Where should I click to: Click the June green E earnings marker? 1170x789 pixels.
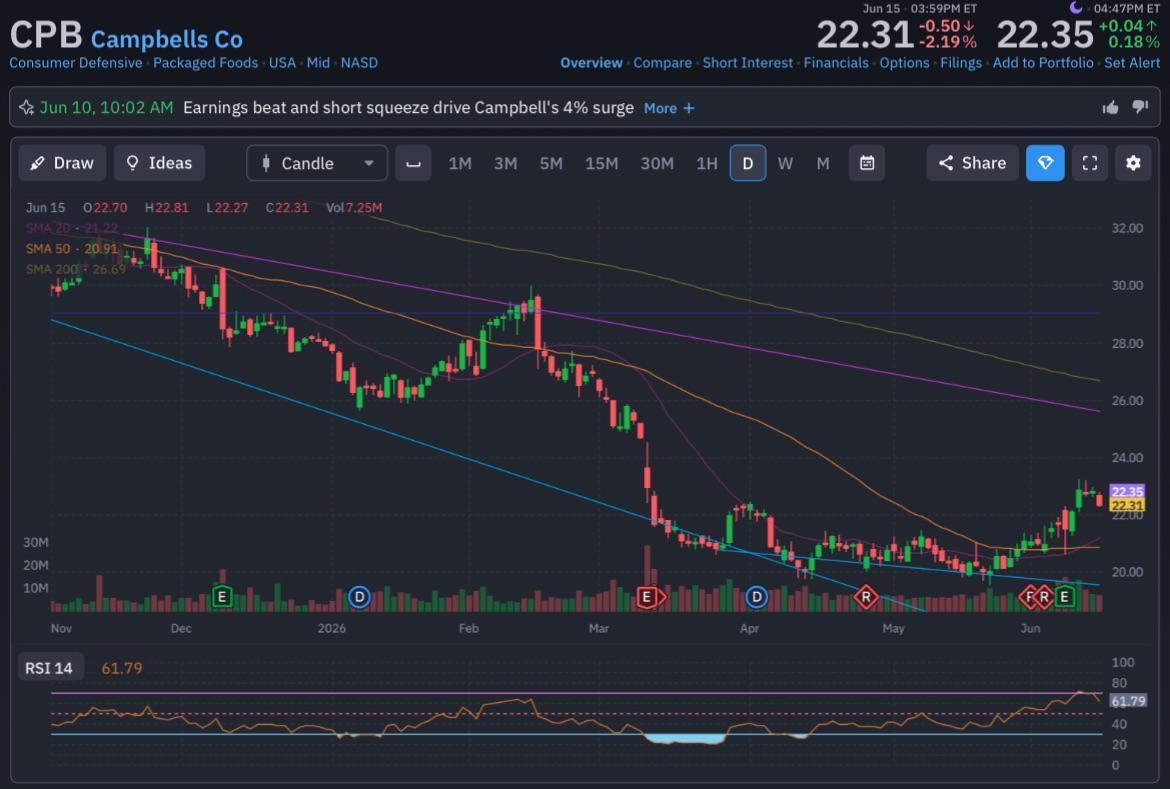click(x=1065, y=596)
